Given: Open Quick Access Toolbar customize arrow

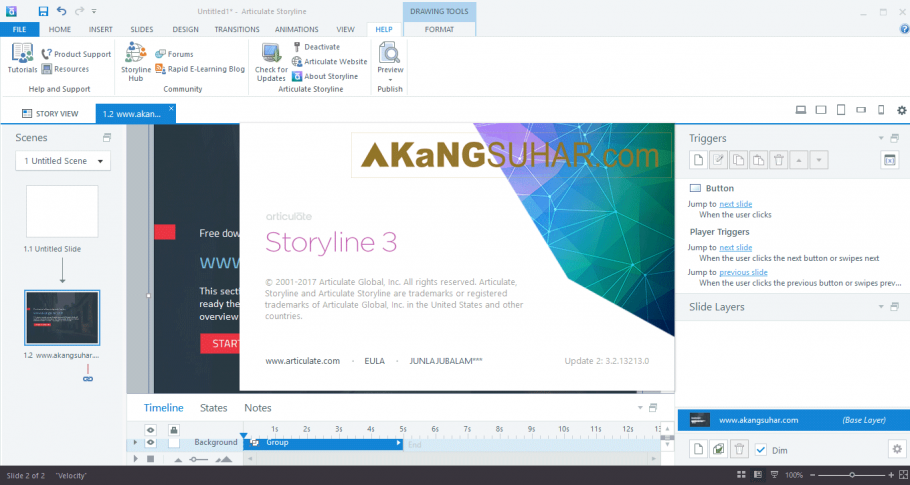Looking at the screenshot, I should pyautogui.click(x=94, y=11).
